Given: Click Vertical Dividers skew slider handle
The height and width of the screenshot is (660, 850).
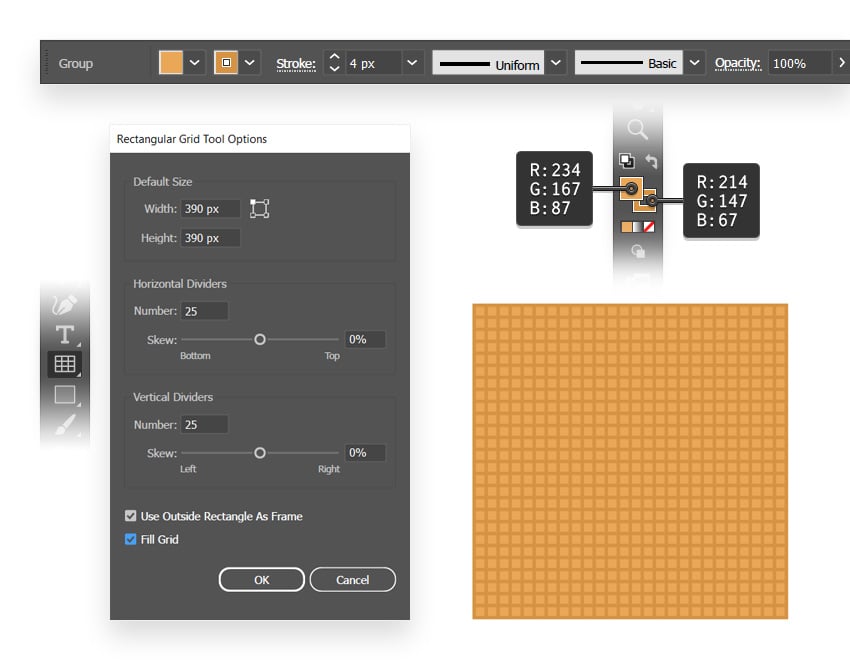Looking at the screenshot, I should (x=260, y=453).
